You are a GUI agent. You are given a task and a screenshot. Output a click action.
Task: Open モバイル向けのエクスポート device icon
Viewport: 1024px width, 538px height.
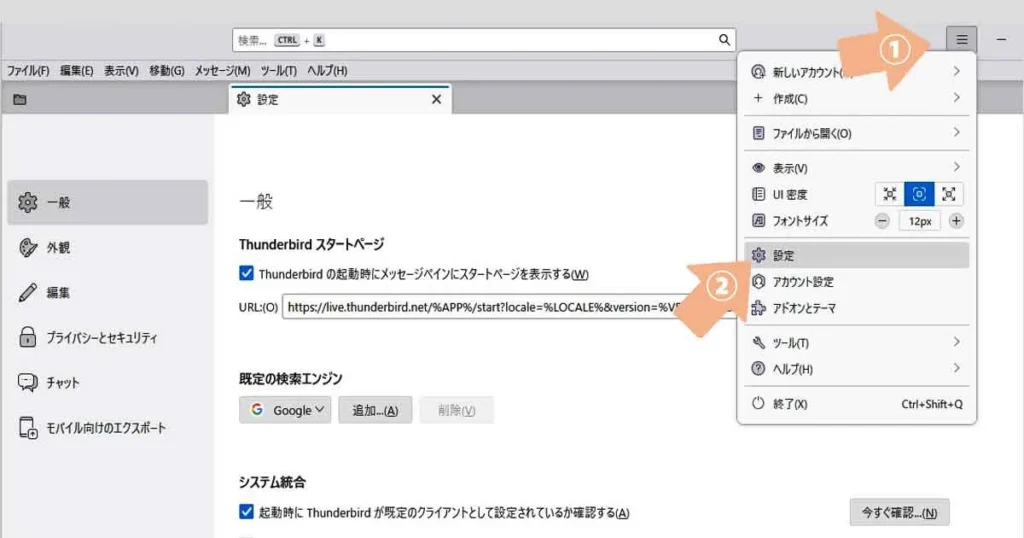point(27,428)
